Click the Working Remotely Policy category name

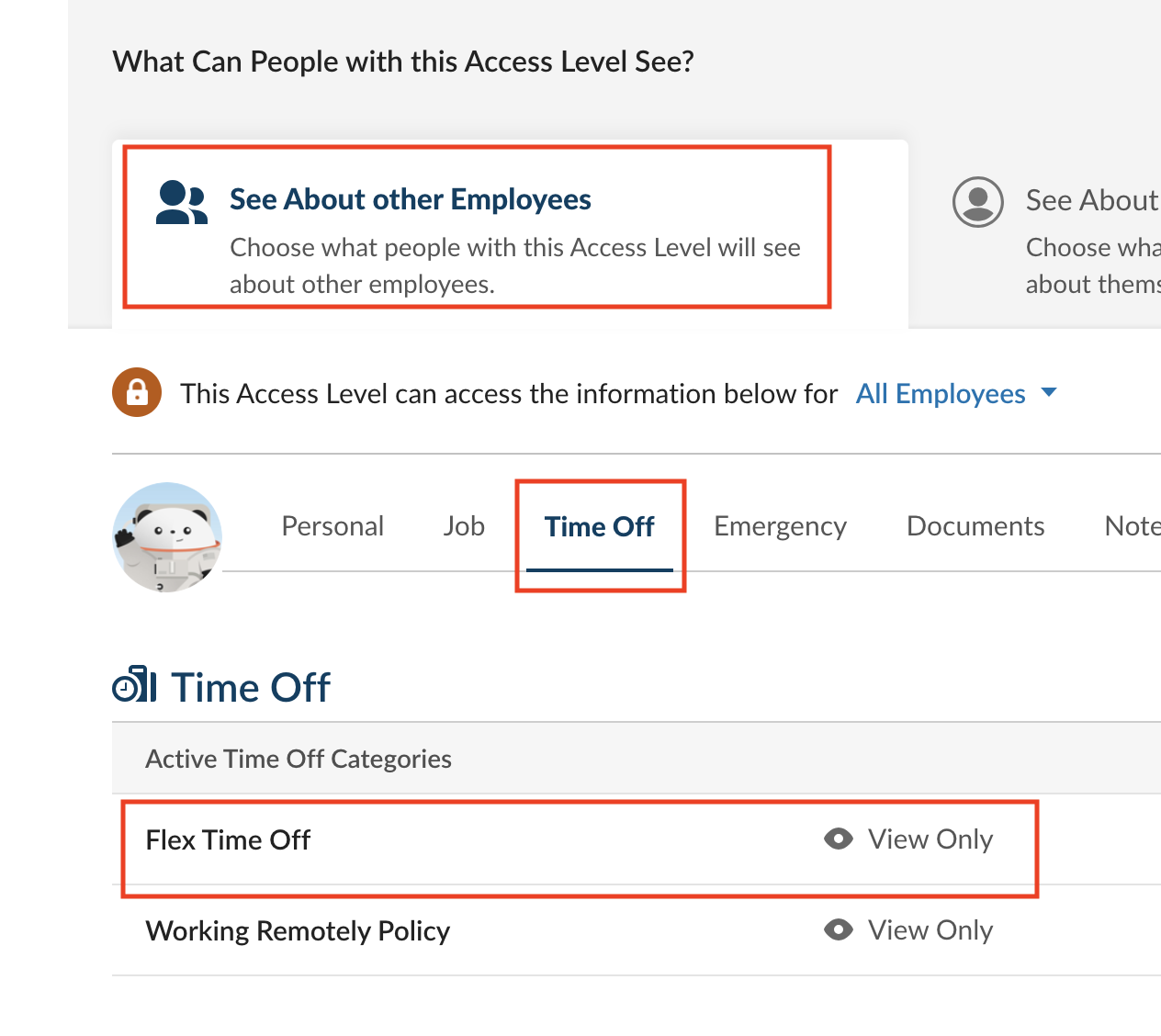(x=298, y=931)
